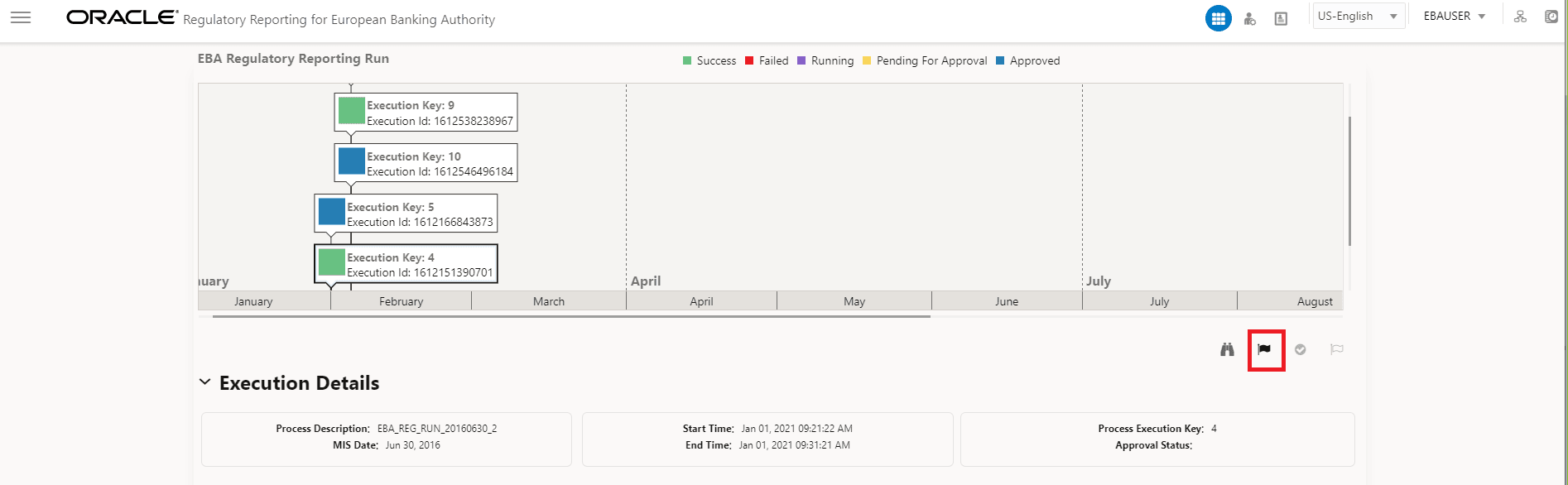Click the Oracle logo

122,17
